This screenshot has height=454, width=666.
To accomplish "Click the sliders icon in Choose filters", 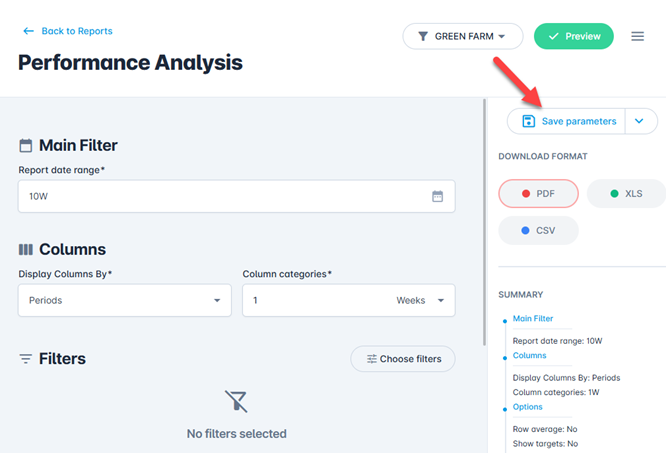I will click(x=372, y=359).
